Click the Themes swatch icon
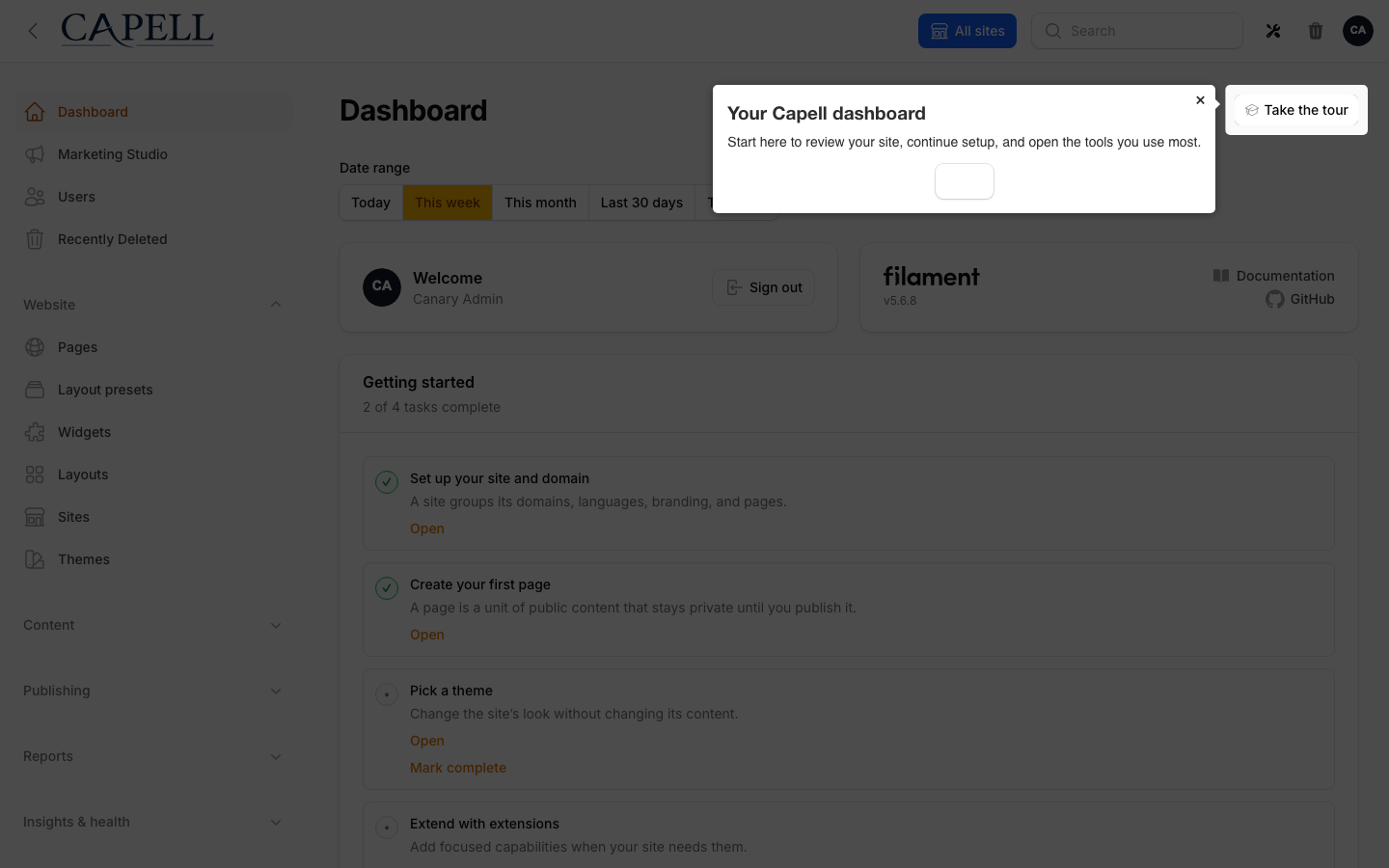 tap(35, 559)
